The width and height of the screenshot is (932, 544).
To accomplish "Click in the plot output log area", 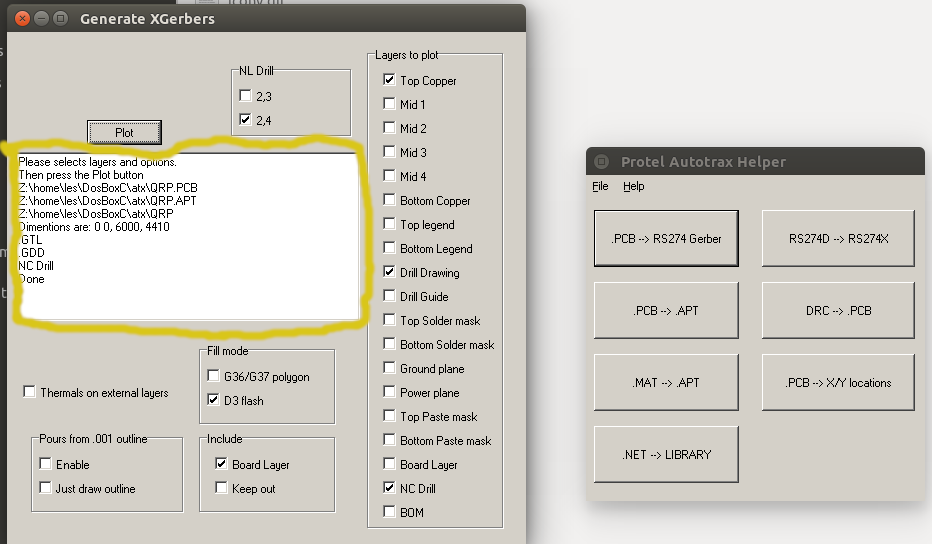I will pyautogui.click(x=189, y=236).
